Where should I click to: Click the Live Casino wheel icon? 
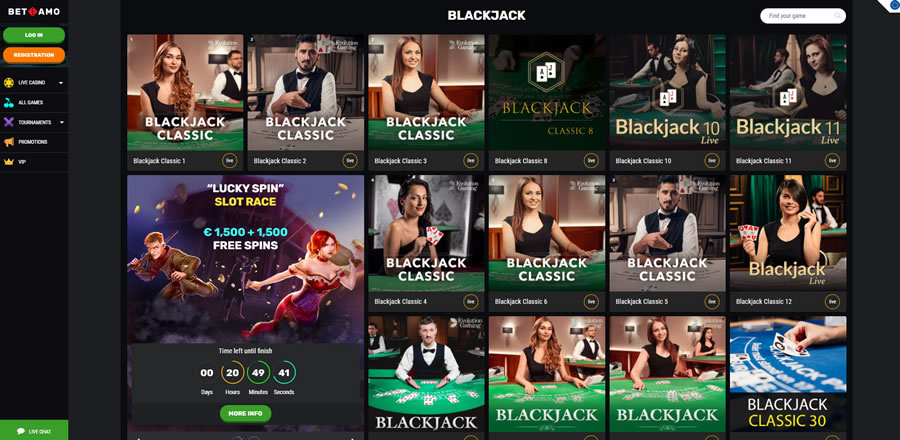coord(9,83)
